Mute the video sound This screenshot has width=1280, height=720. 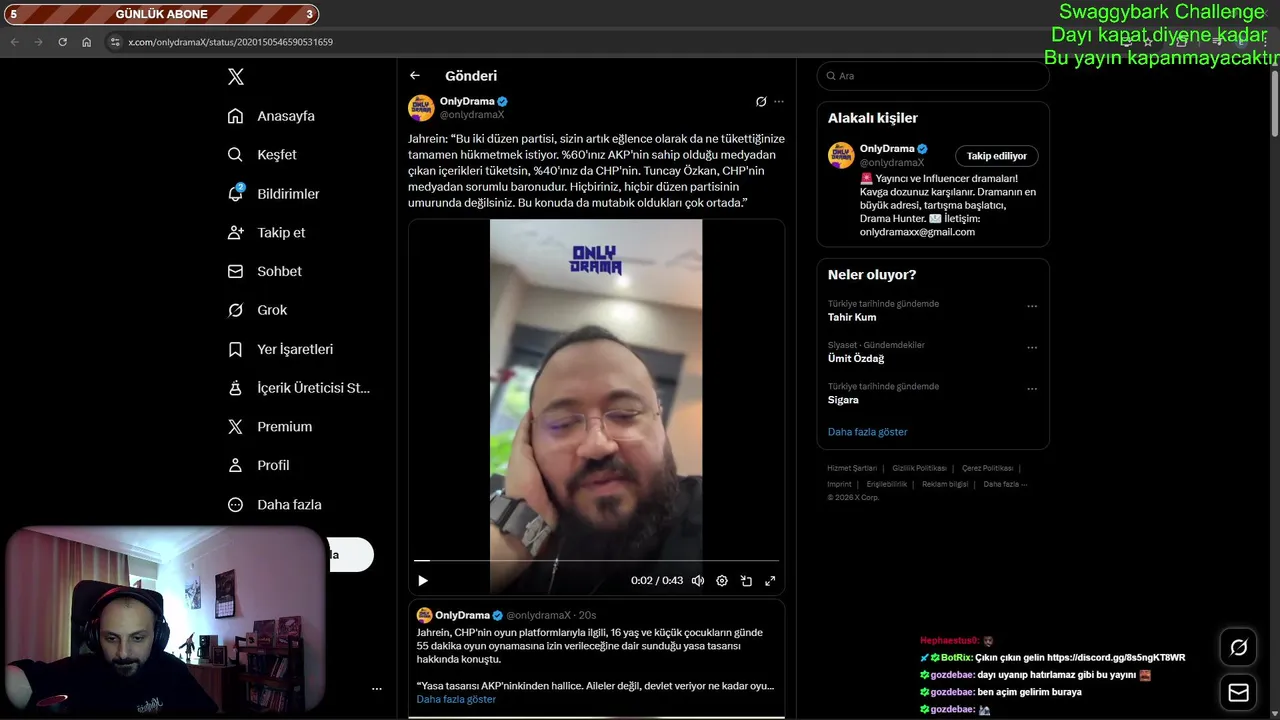click(698, 581)
